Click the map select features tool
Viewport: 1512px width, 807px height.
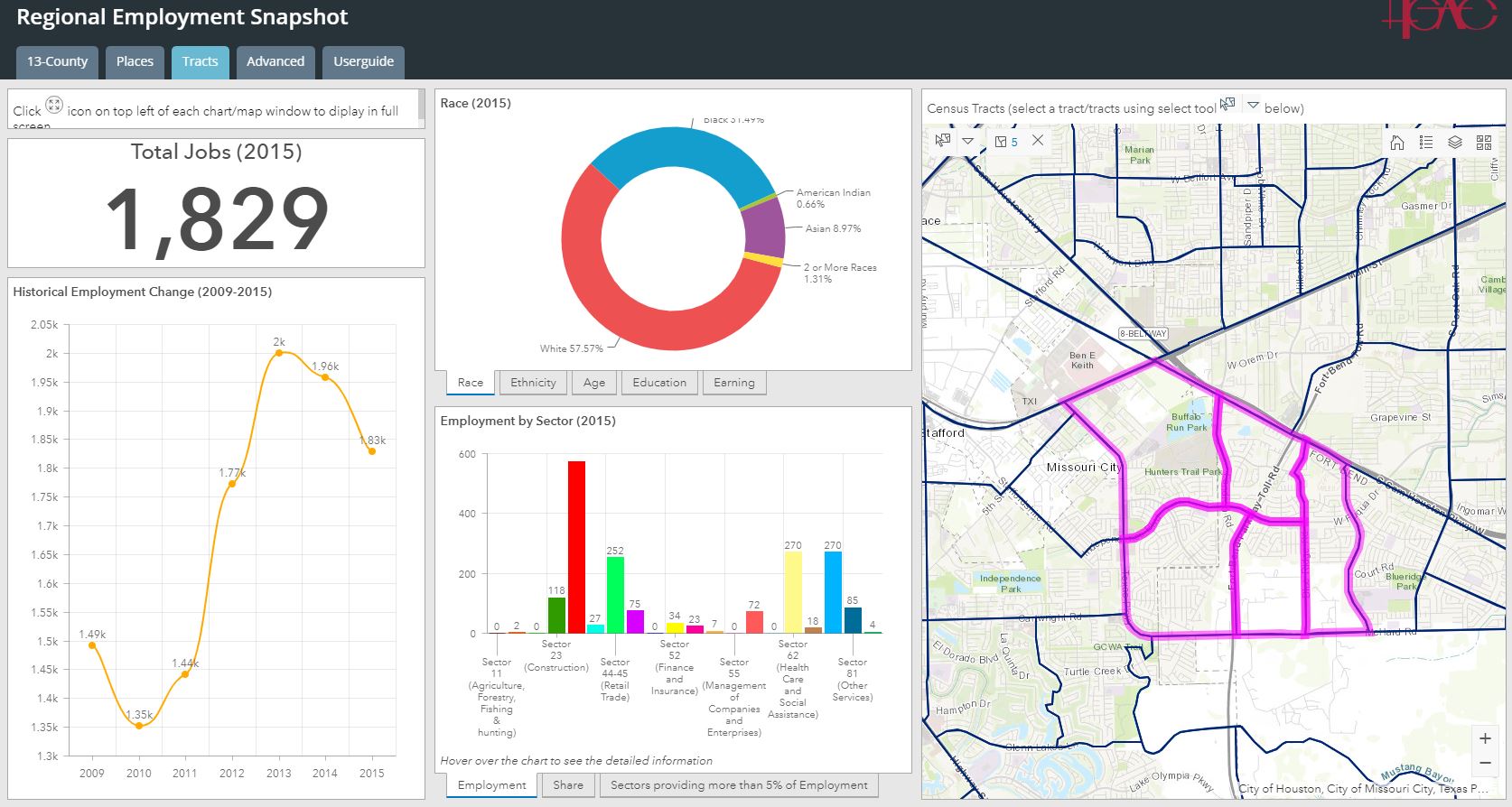click(943, 141)
